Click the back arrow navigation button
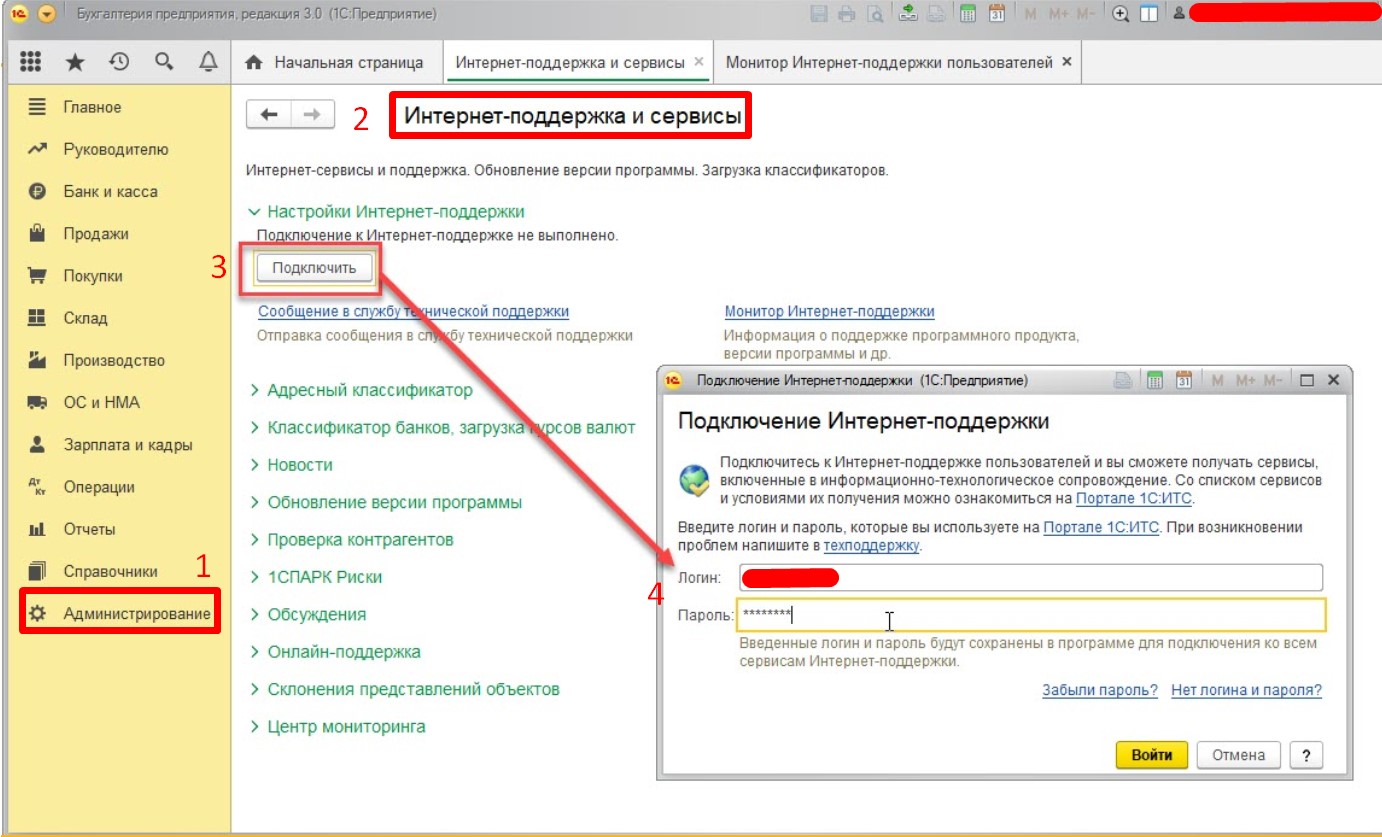The image size is (1382, 837). pyautogui.click(x=268, y=115)
